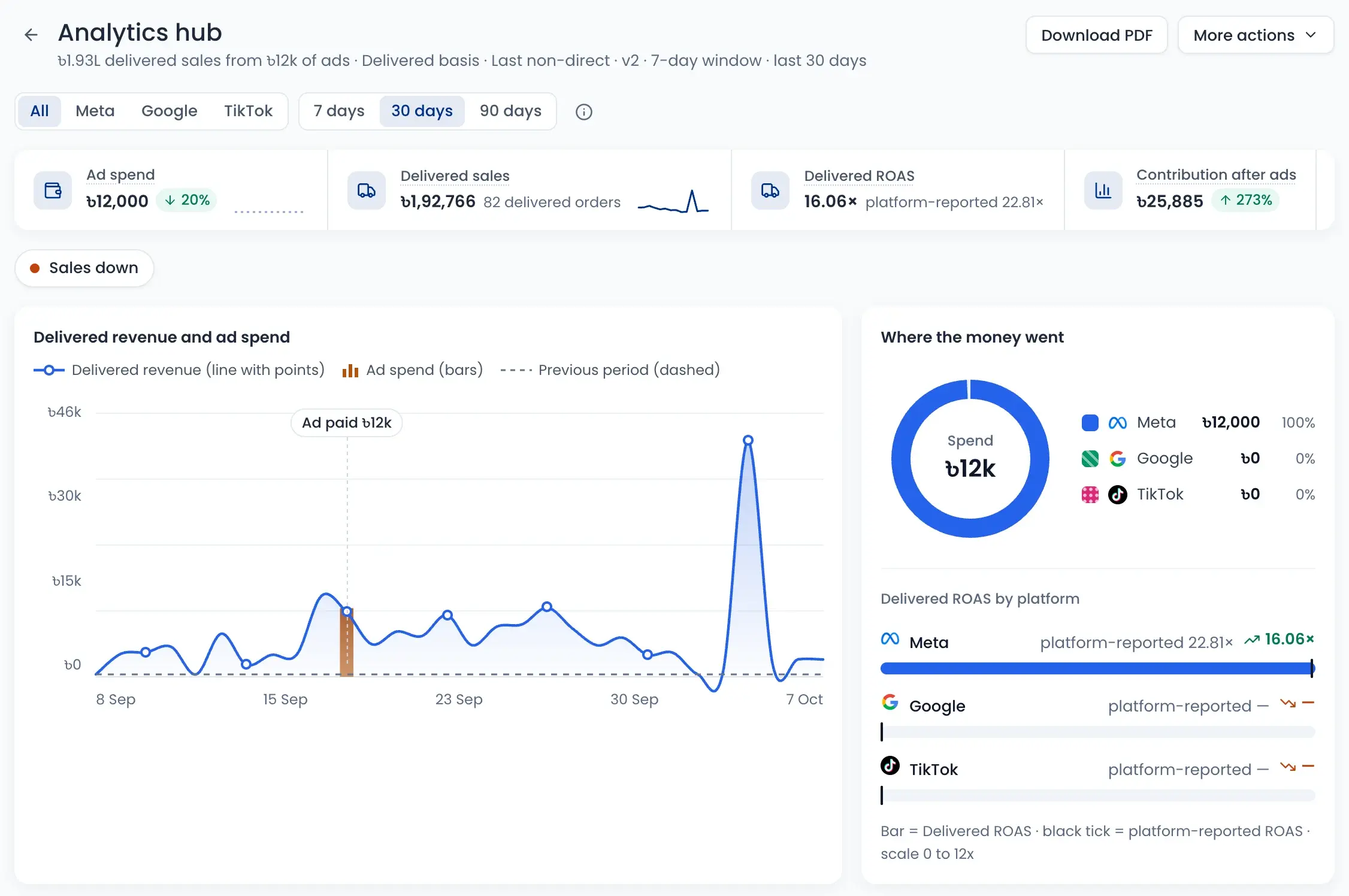Click the 82 delivered orders text
This screenshot has height=896, width=1349.
click(552, 202)
